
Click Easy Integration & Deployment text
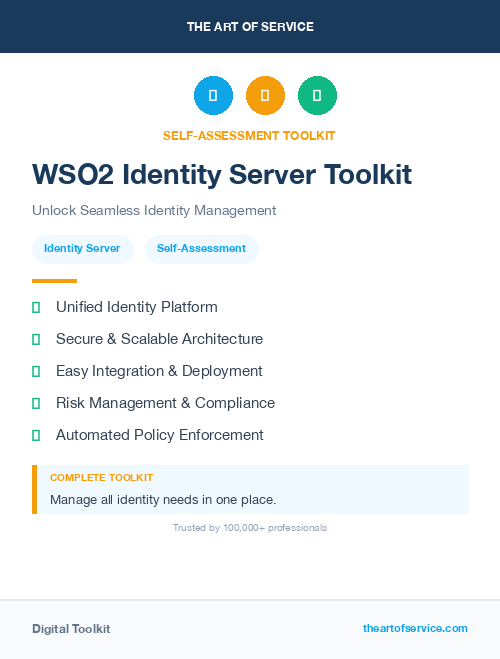click(159, 371)
